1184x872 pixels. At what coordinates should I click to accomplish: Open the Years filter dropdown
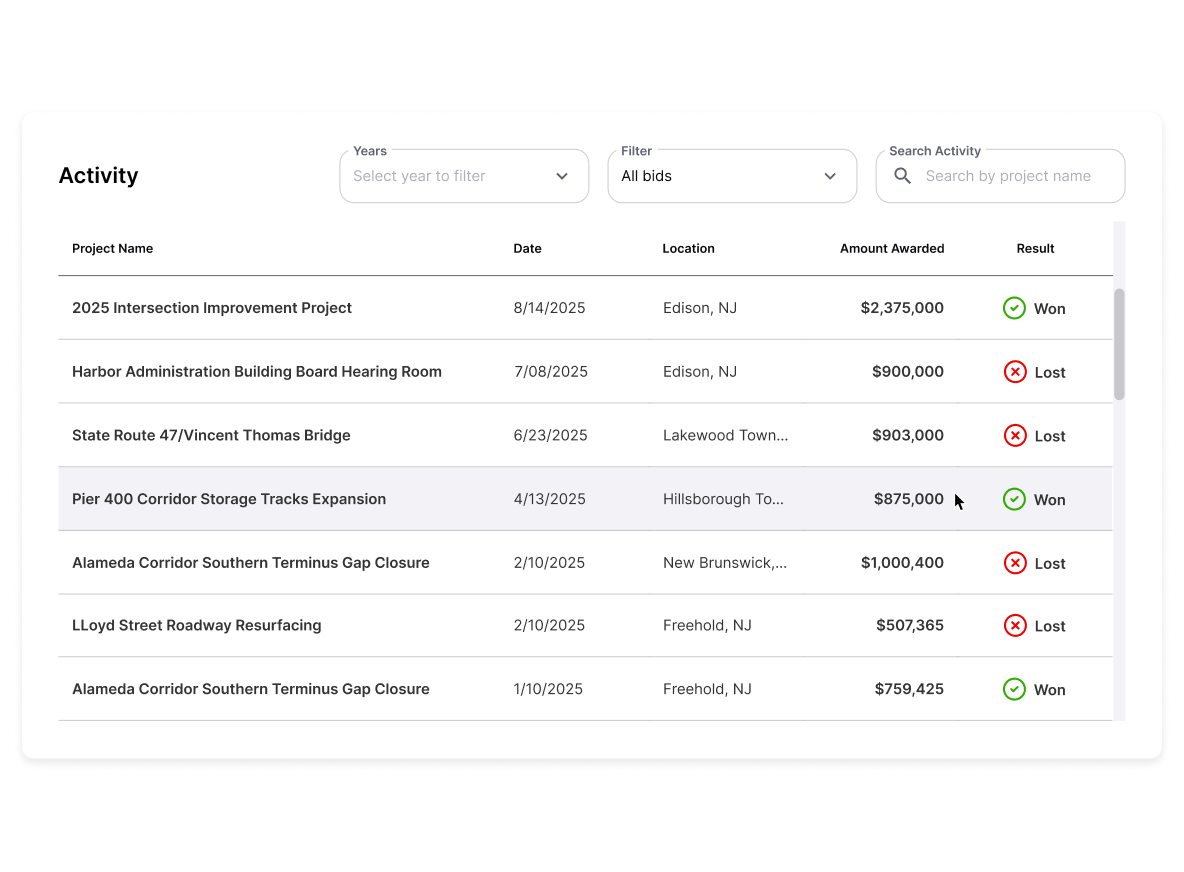coord(463,176)
